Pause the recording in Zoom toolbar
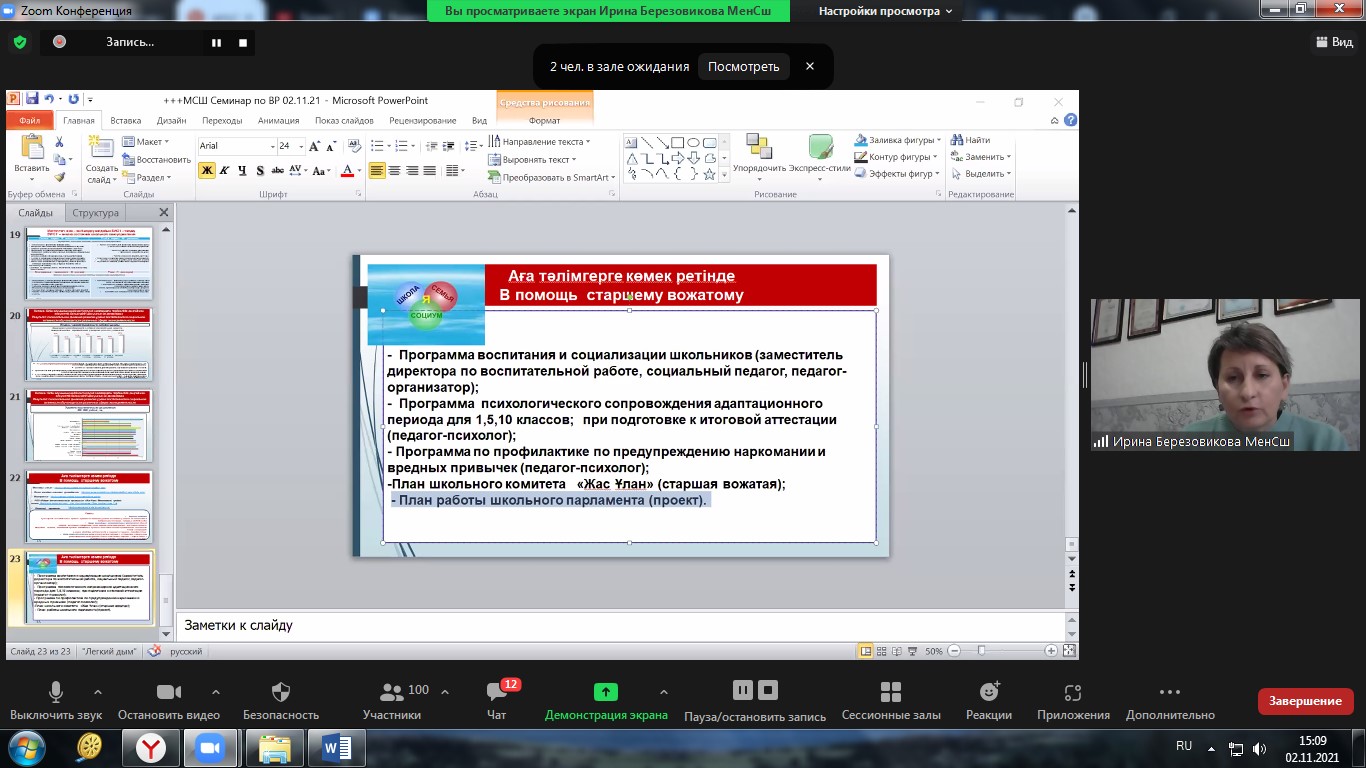 (x=742, y=691)
